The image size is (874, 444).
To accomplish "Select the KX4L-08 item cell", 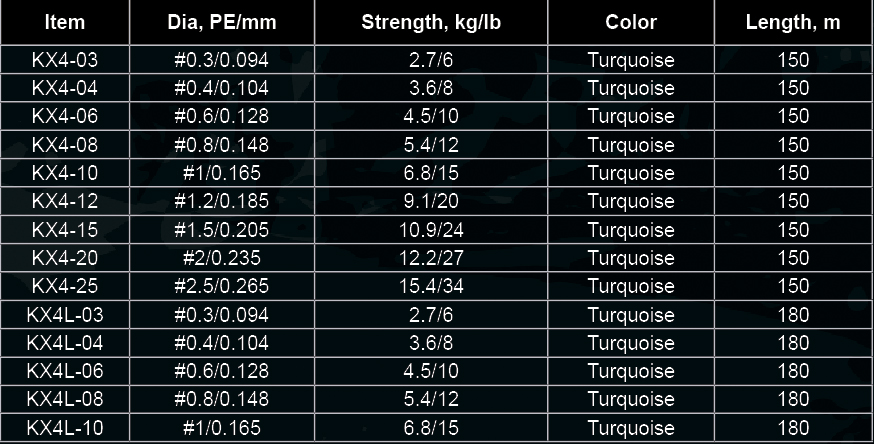I will 65,399.
